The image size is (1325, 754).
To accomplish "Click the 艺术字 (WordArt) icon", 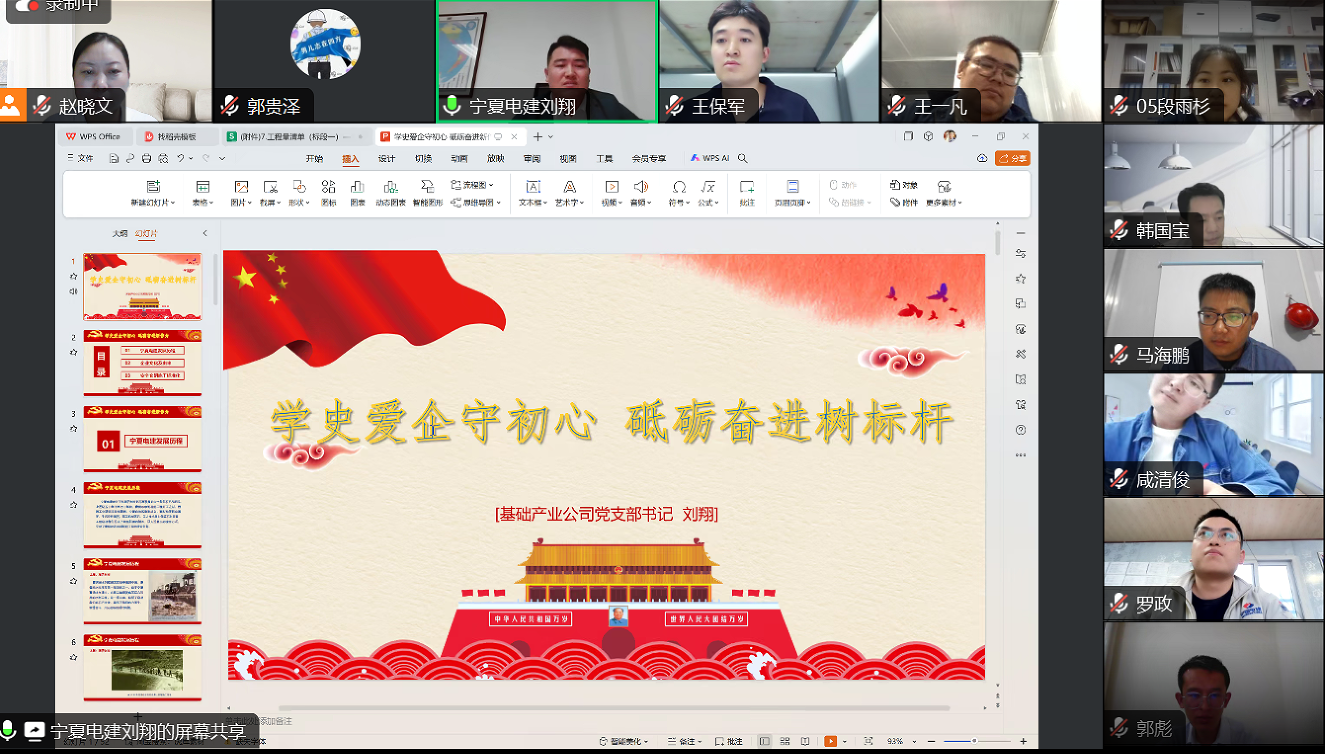I will click(569, 187).
